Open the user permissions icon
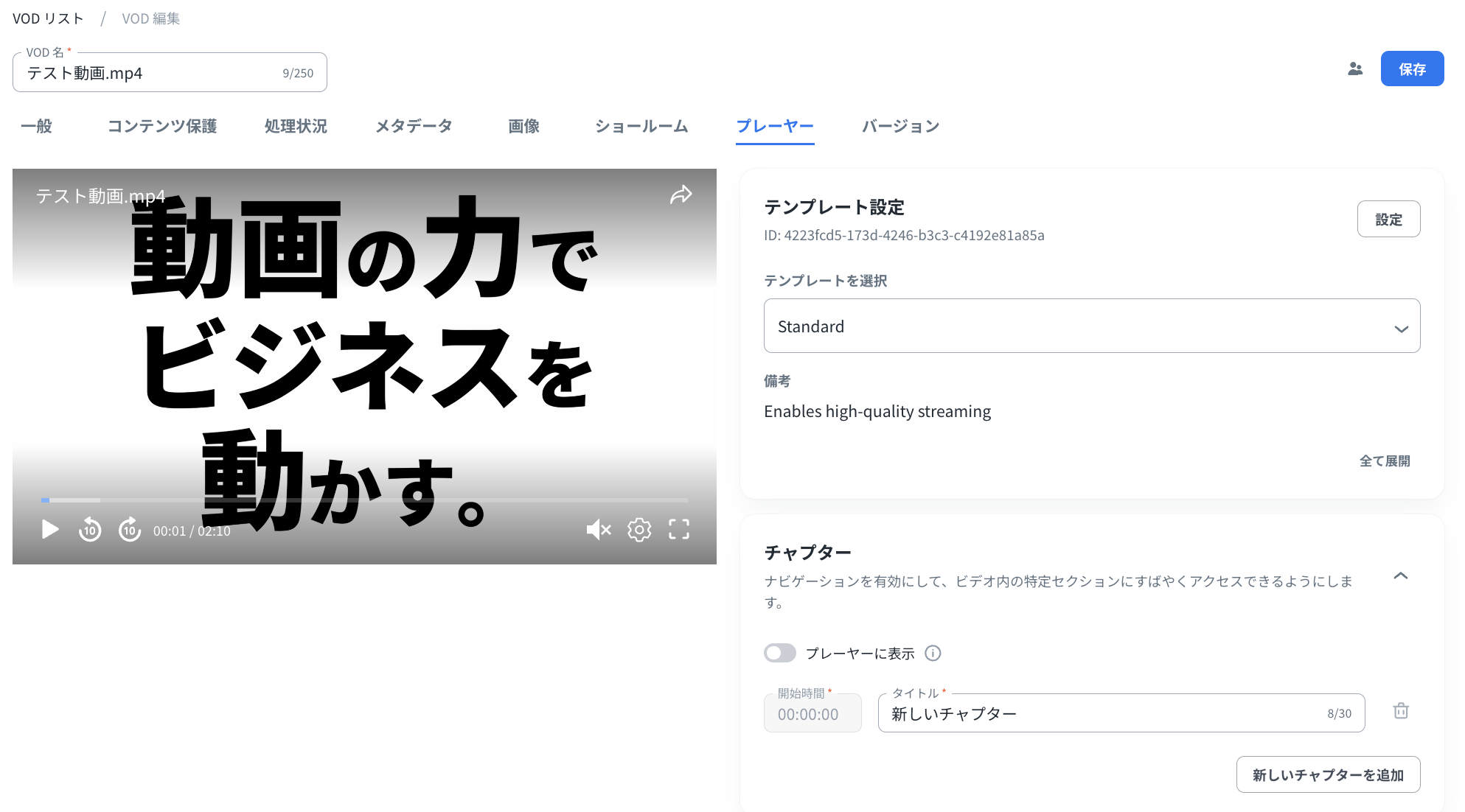 tap(1355, 69)
